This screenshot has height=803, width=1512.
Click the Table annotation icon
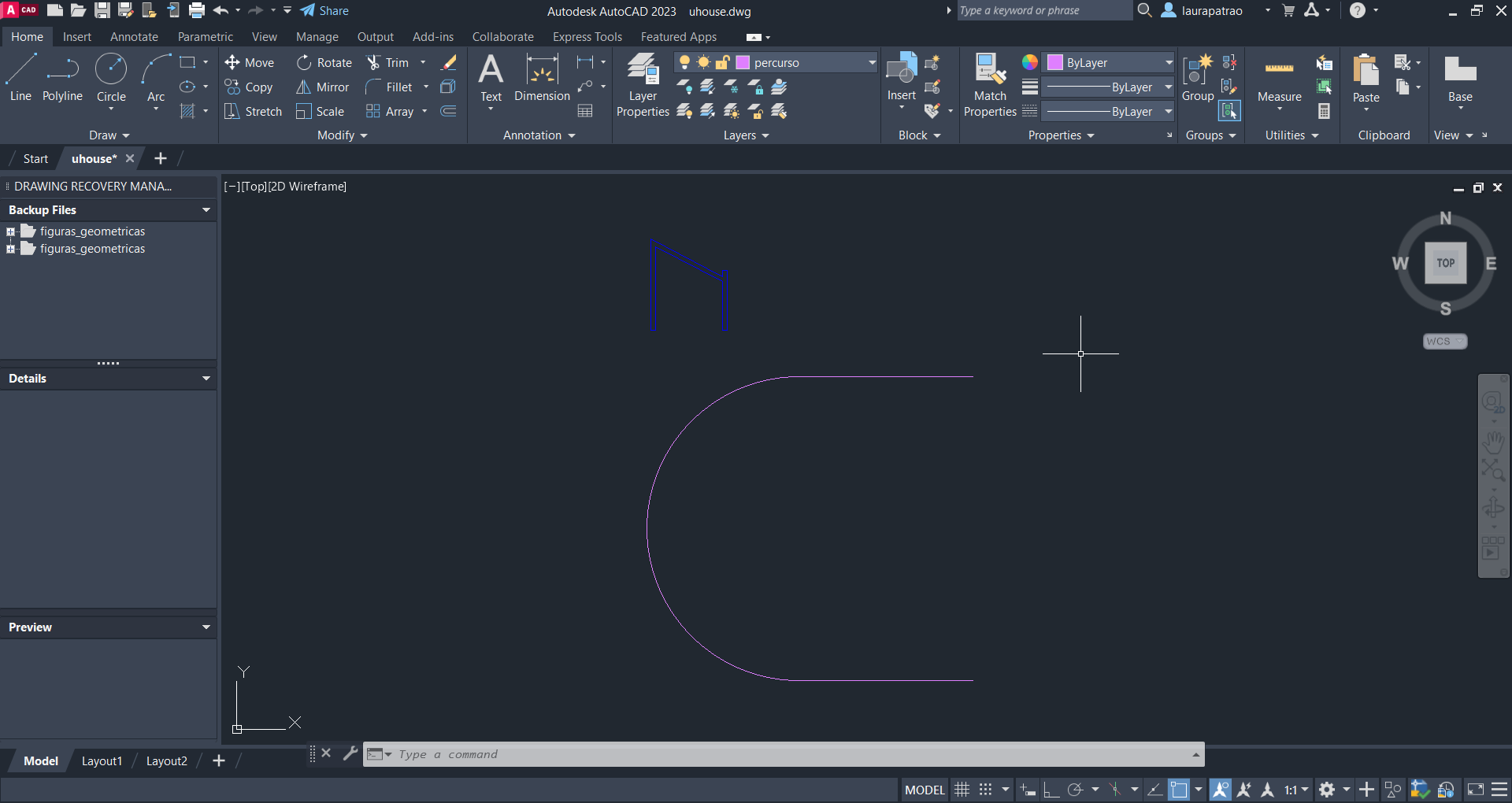click(585, 111)
